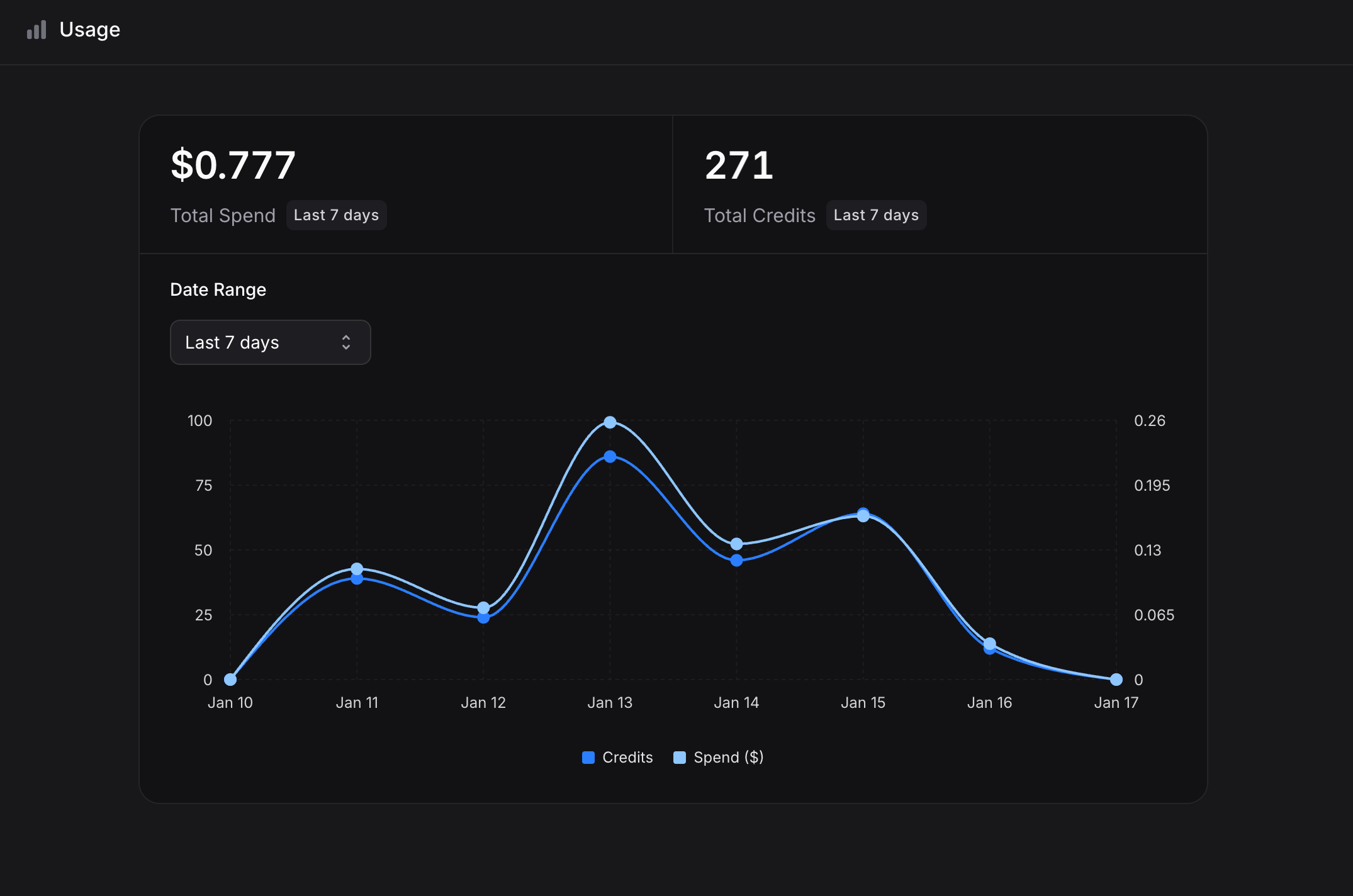Select the Jan 13 peak data point
1353x896 pixels.
point(609,422)
